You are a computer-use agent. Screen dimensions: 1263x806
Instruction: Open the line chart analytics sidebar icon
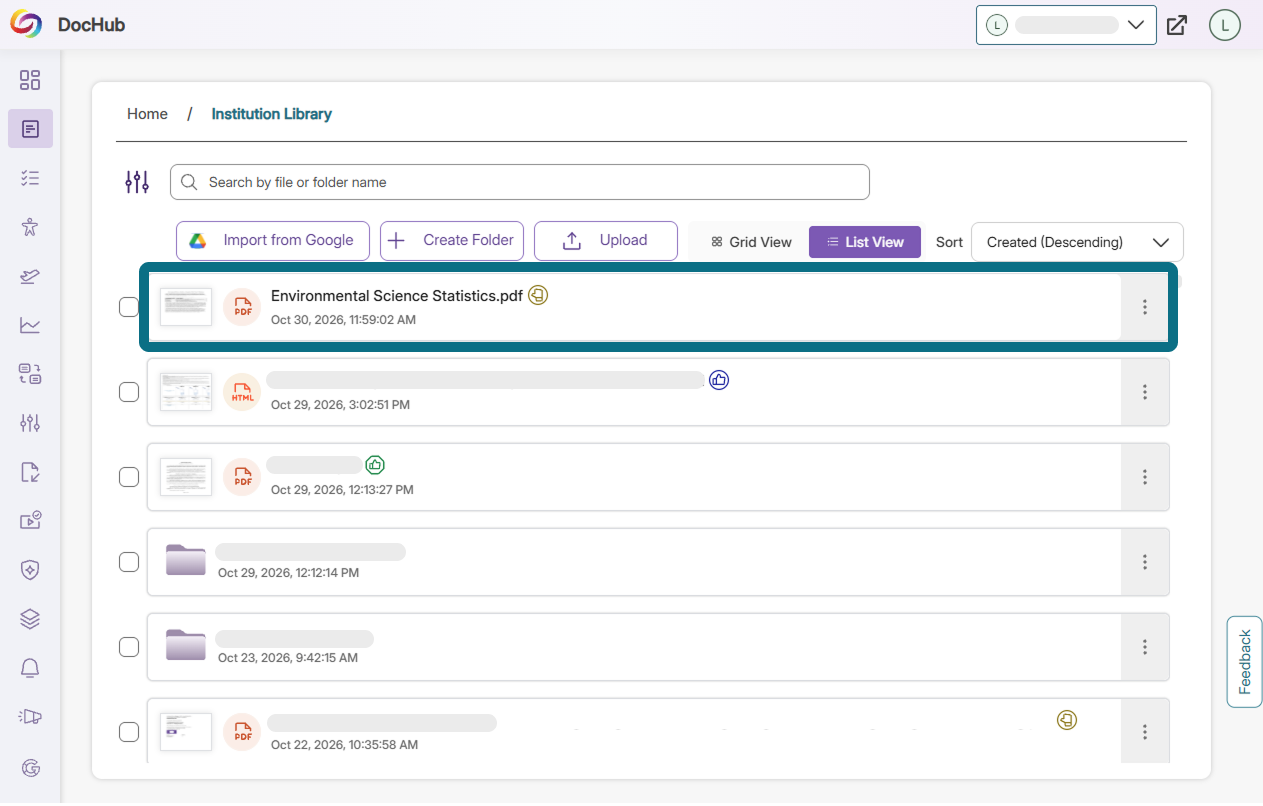point(30,325)
